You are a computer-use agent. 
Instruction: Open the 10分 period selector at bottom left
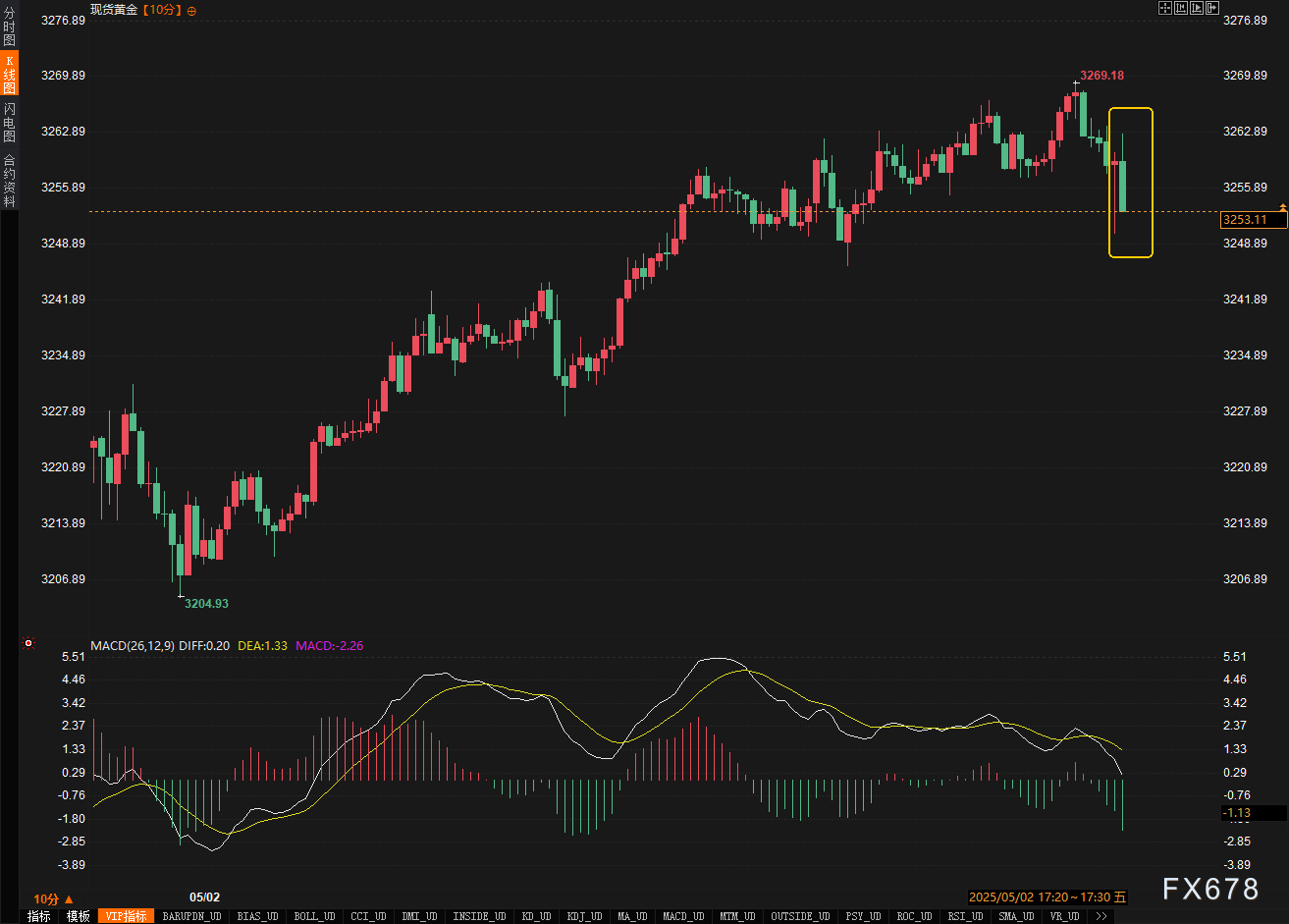[53, 898]
